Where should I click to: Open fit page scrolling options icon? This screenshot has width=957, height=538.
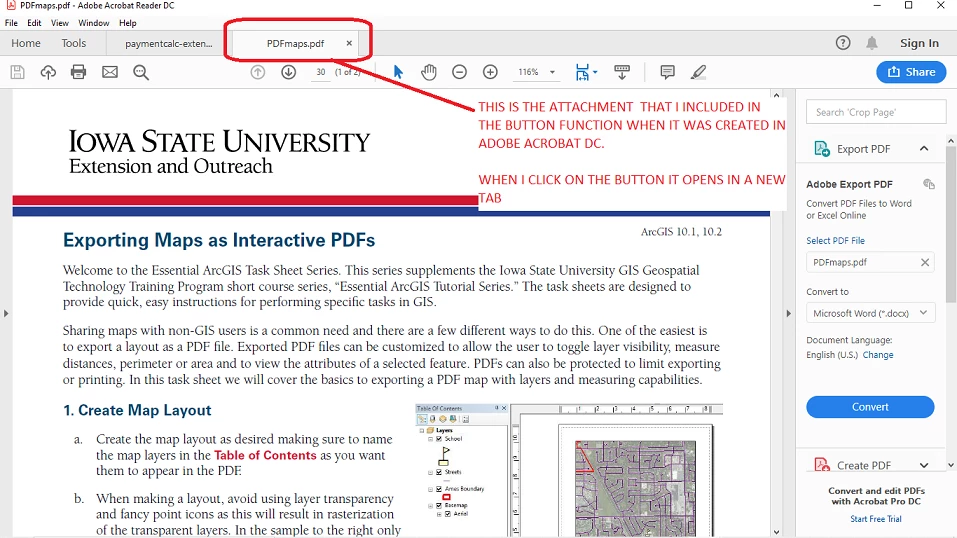(586, 72)
